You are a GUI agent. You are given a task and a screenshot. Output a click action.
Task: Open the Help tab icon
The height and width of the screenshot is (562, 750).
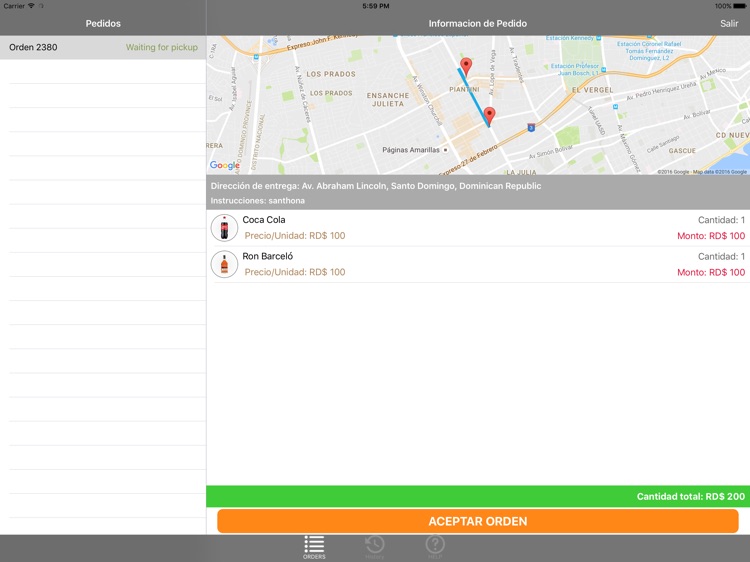pos(435,547)
